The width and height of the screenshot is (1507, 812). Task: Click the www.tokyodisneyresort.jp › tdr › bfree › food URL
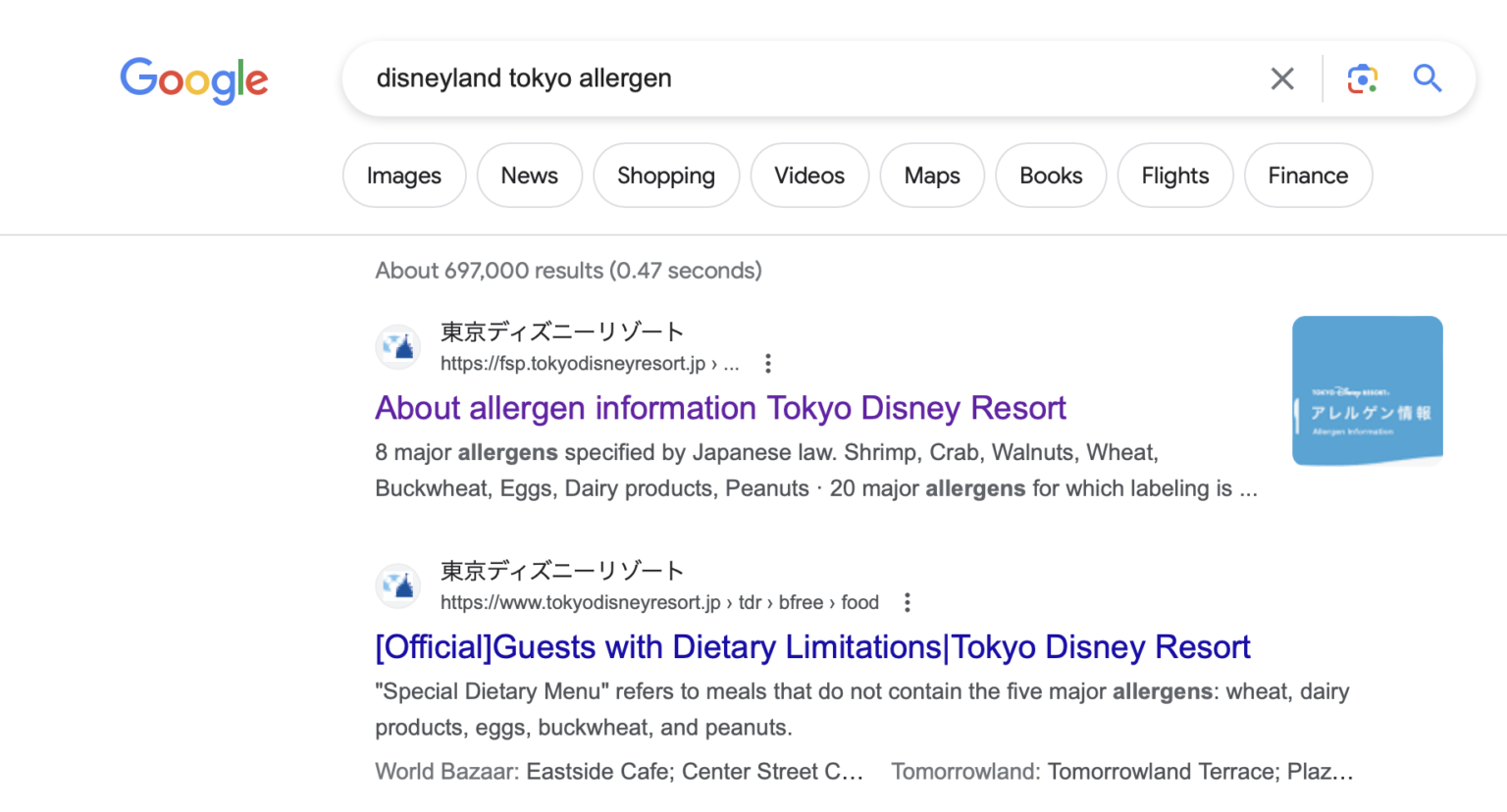(659, 602)
